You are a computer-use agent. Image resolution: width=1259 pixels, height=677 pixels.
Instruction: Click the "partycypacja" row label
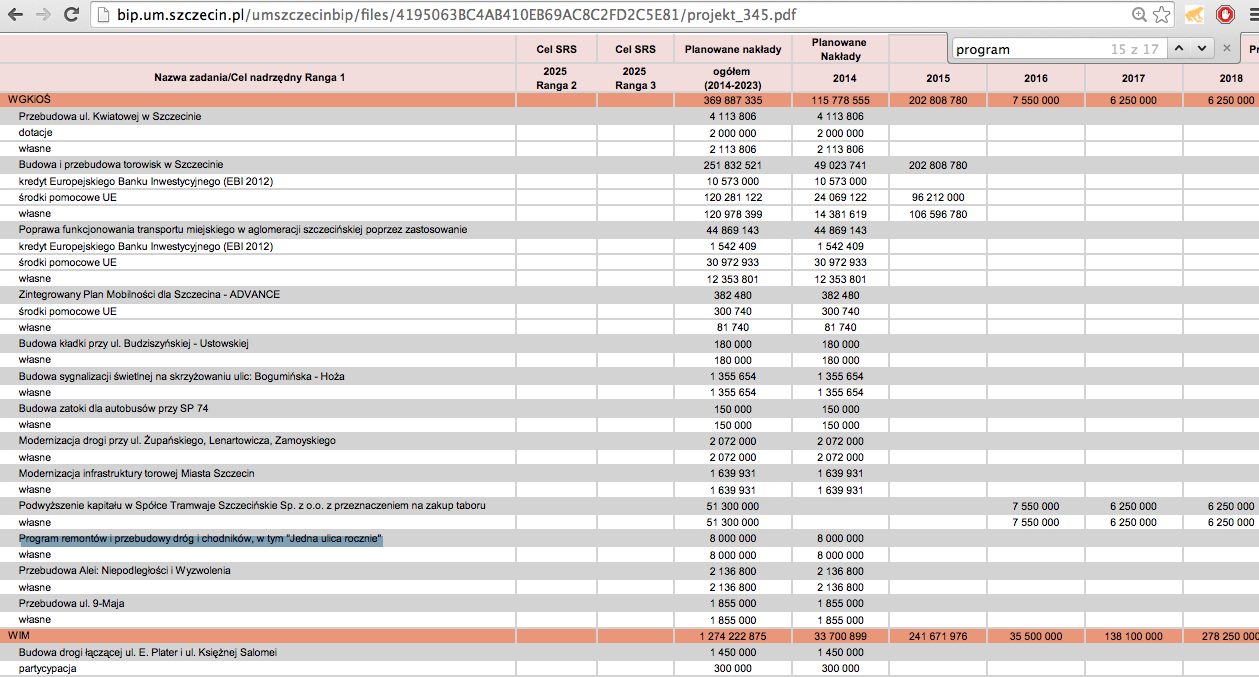tap(47, 668)
